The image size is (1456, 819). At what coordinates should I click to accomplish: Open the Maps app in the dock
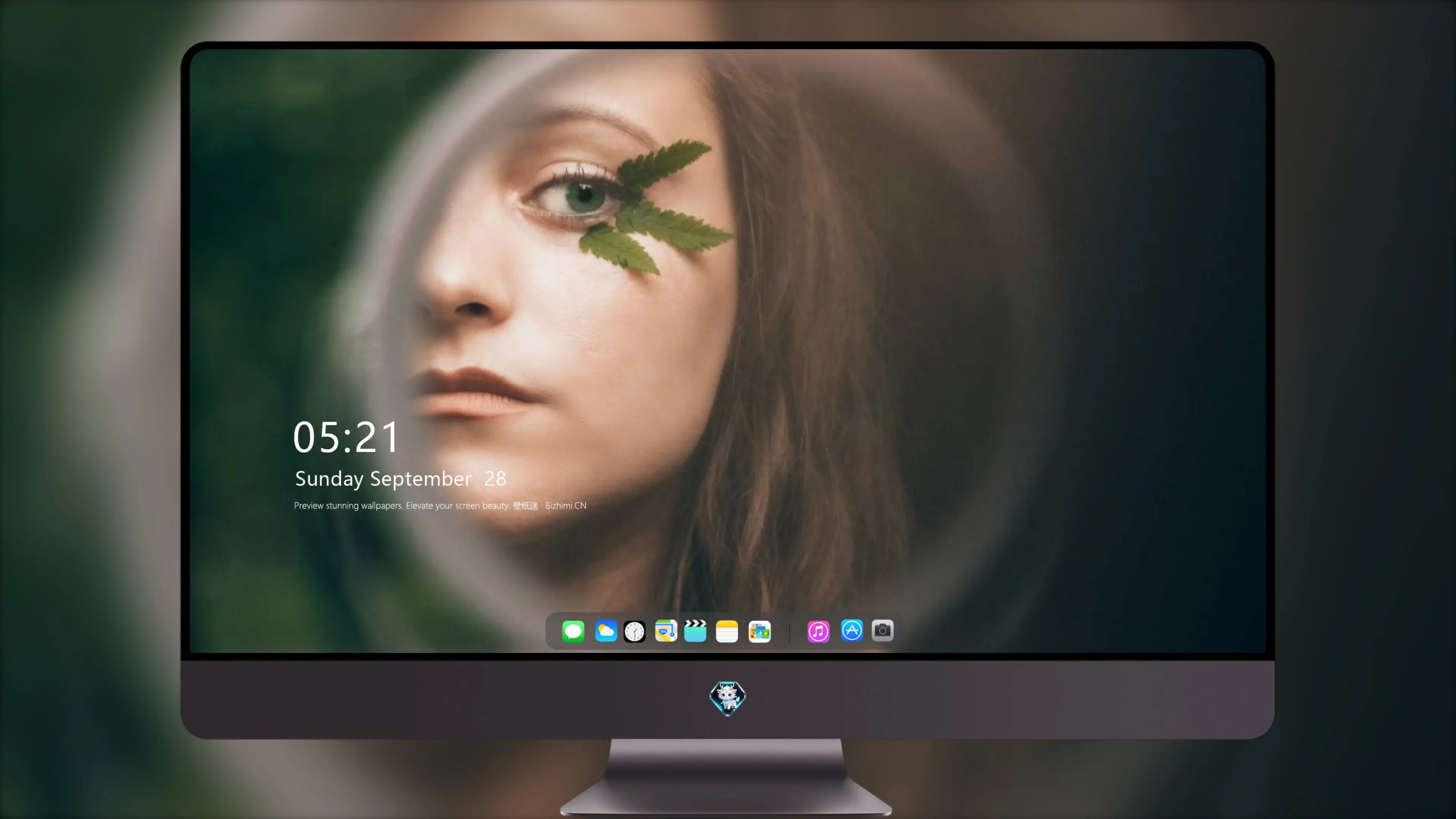[x=666, y=631]
